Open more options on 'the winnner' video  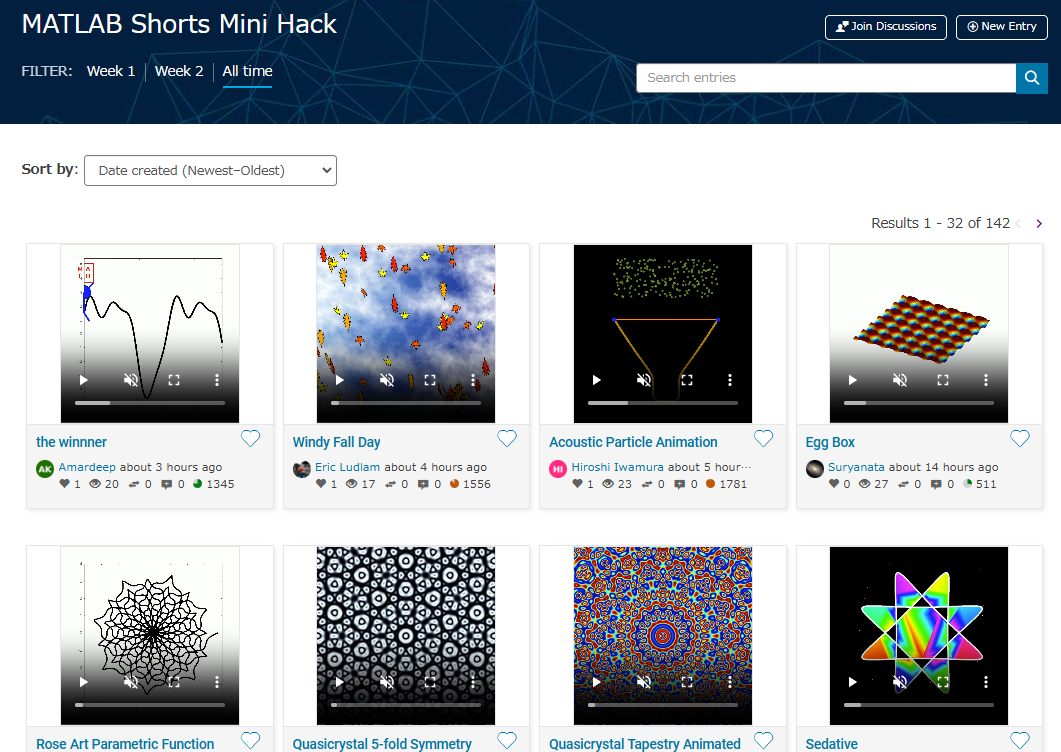(x=217, y=380)
